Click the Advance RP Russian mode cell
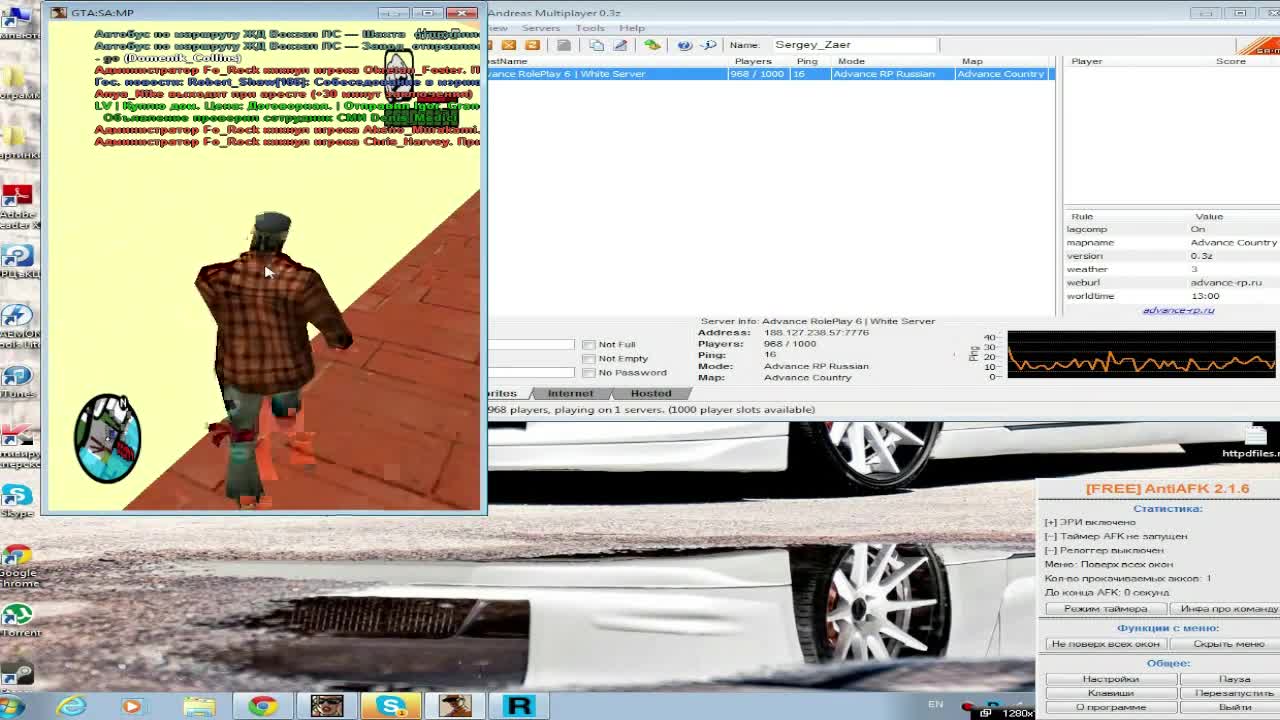 (x=884, y=74)
